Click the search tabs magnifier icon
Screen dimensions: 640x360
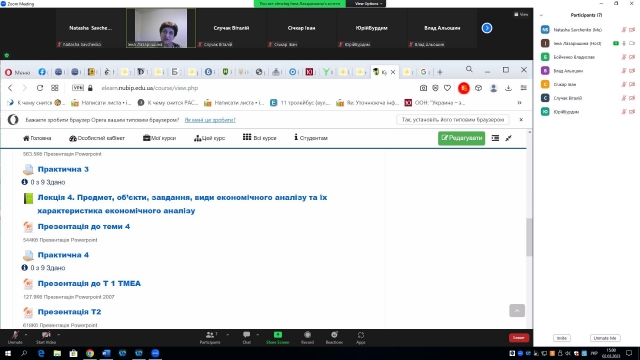pyautogui.click(x=469, y=70)
